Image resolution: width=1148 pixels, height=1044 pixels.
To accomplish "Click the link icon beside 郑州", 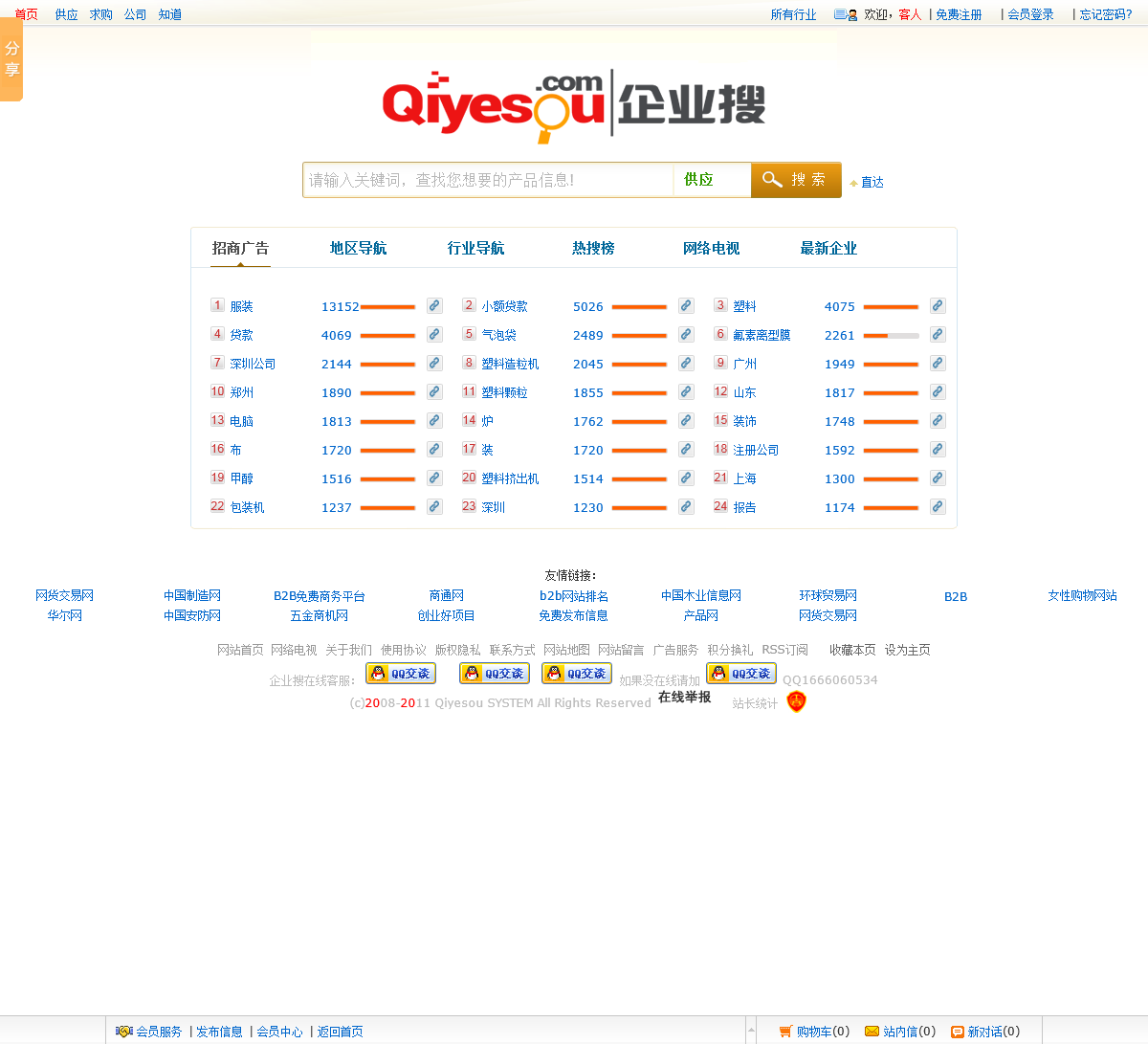I will pos(434,392).
